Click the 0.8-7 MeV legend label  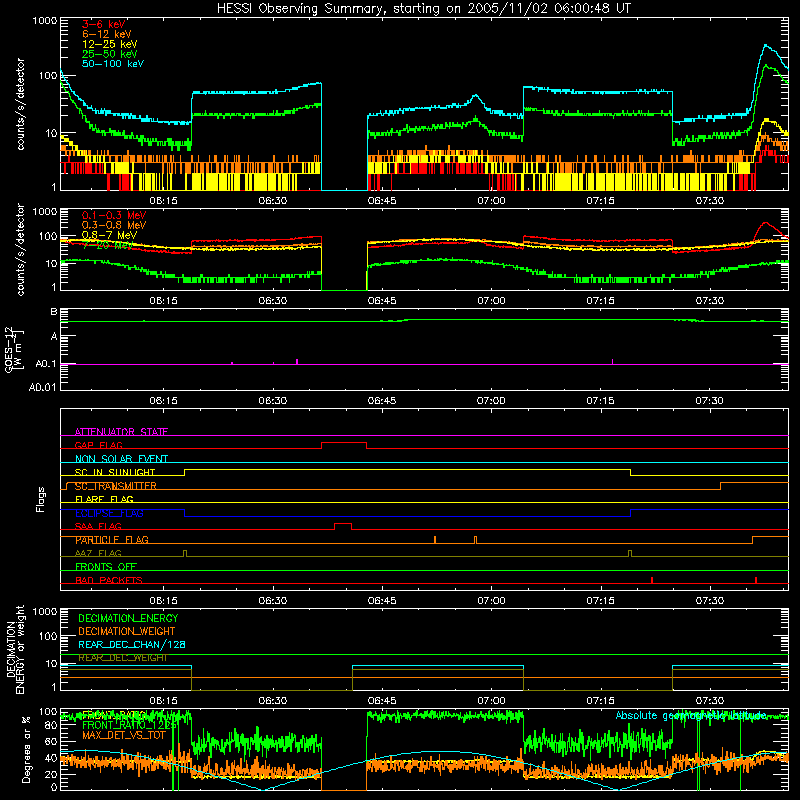click(109, 235)
